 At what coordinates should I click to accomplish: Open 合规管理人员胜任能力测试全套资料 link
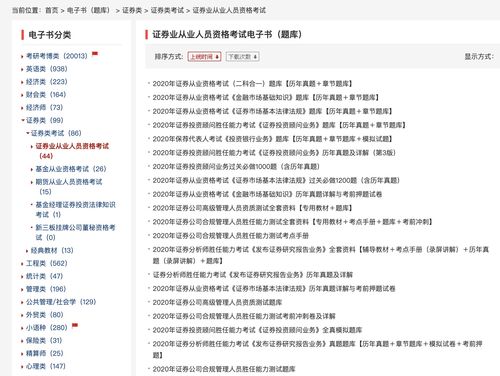pos(292,222)
